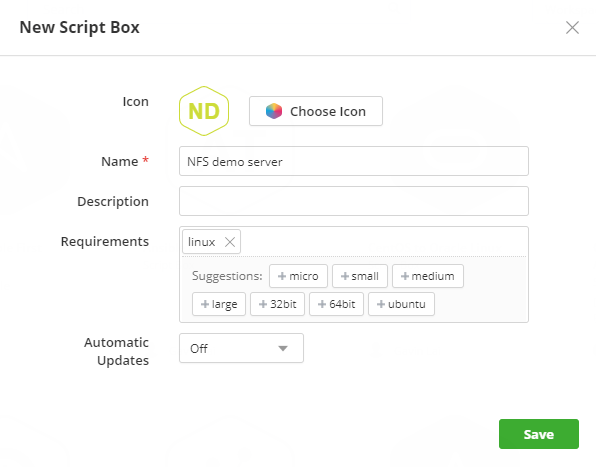
Task: Add the micro suggestion
Action: click(x=298, y=276)
